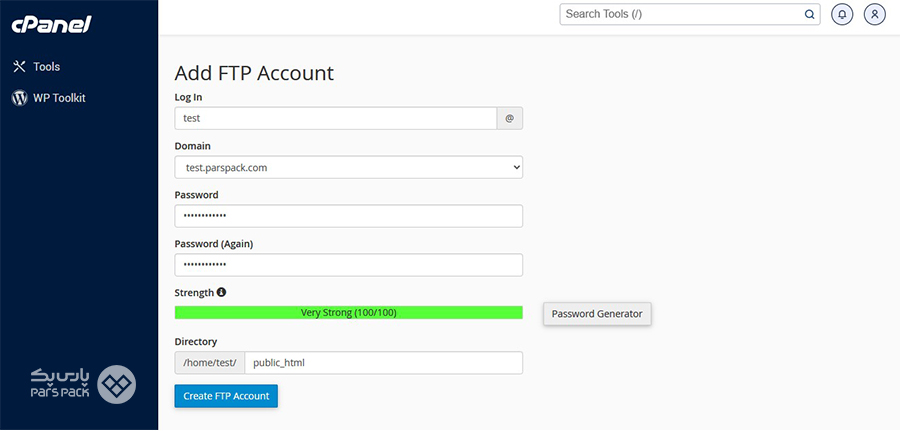Click the Password Generator button
Viewport: 900px width, 431px height.
[x=597, y=314]
